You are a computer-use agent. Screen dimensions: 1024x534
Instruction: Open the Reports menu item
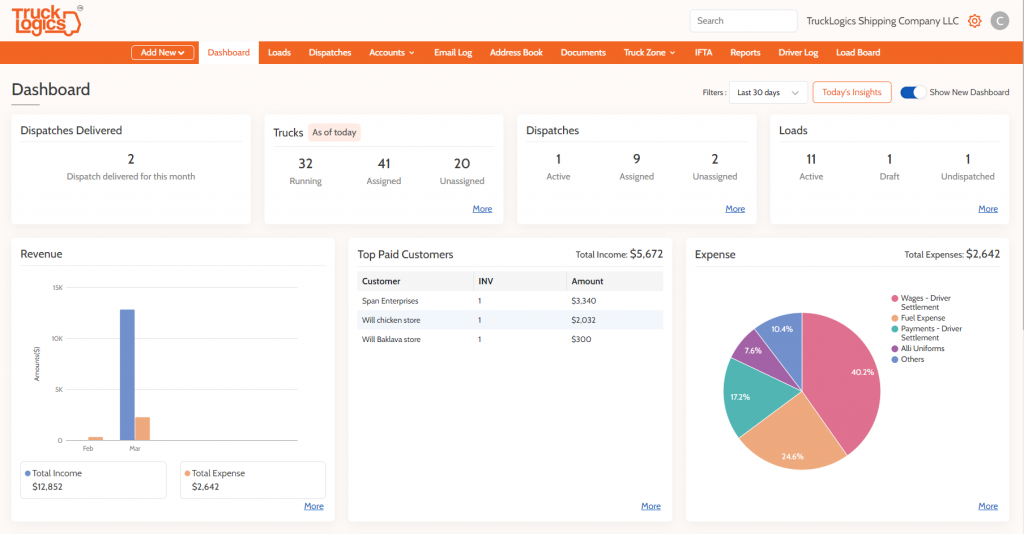click(745, 52)
